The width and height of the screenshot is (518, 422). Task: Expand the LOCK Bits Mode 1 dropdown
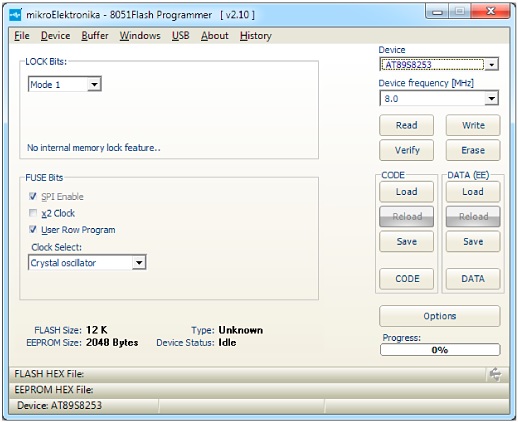click(94, 84)
